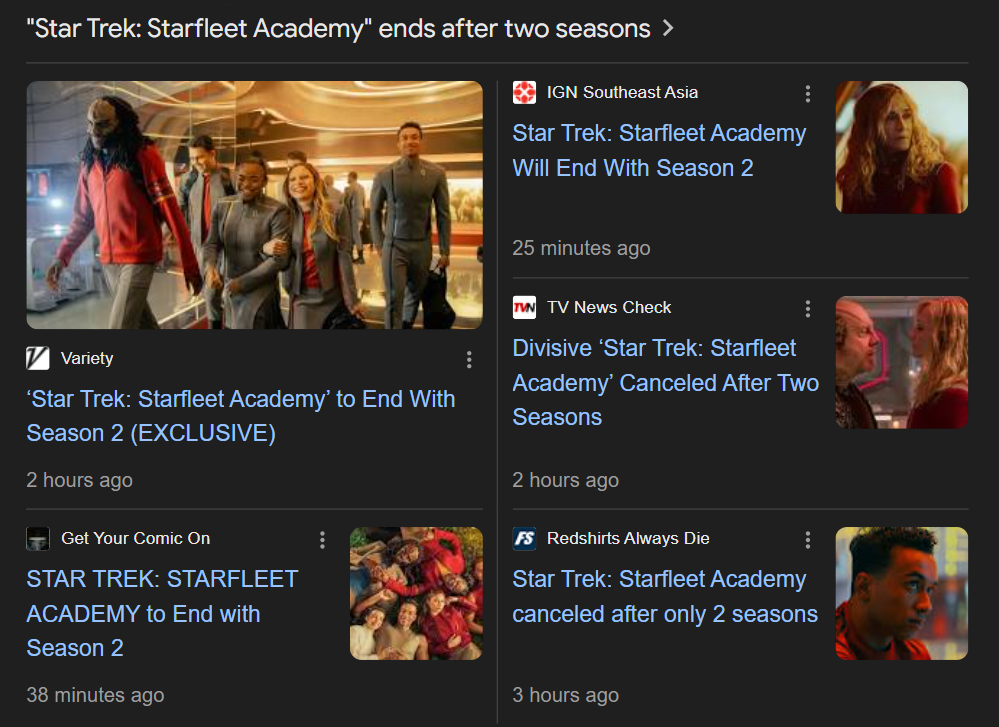Click the large Variety cadets group photo

tap(254, 205)
